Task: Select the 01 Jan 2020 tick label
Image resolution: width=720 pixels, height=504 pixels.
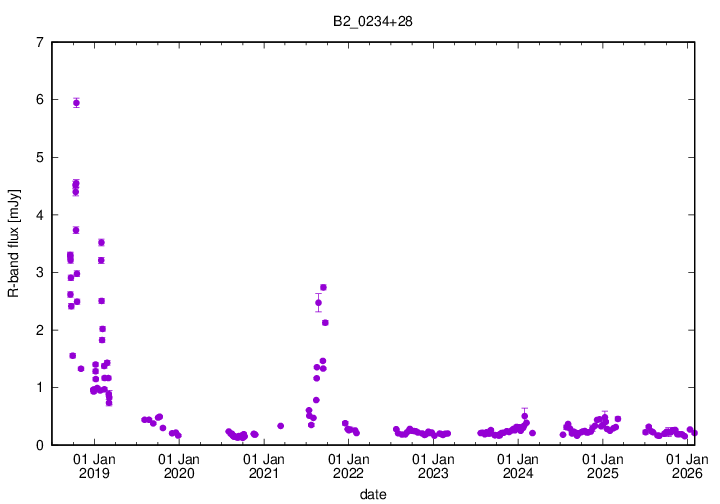Action: point(179,465)
